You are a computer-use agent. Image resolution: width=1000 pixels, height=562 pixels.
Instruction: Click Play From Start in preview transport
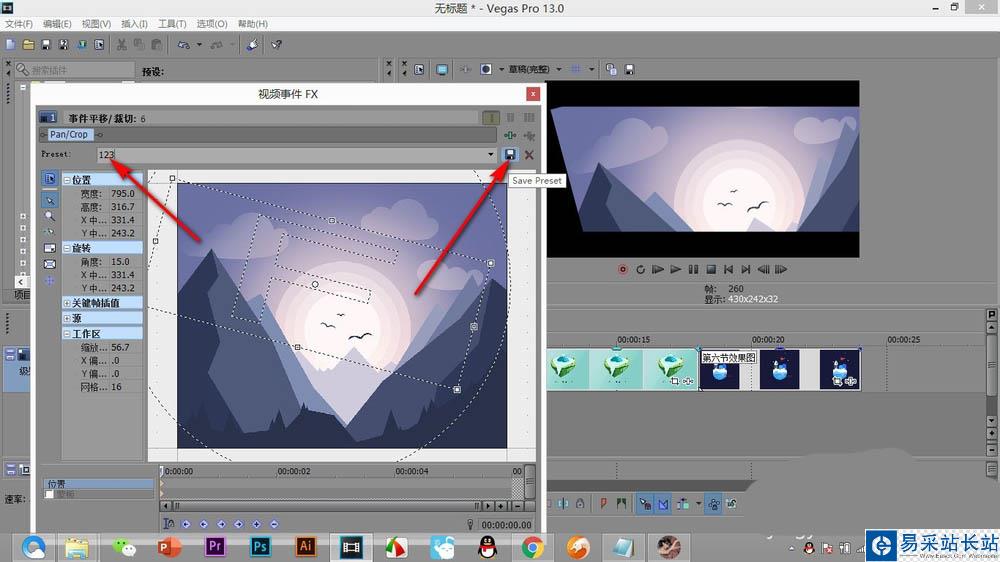click(x=658, y=269)
